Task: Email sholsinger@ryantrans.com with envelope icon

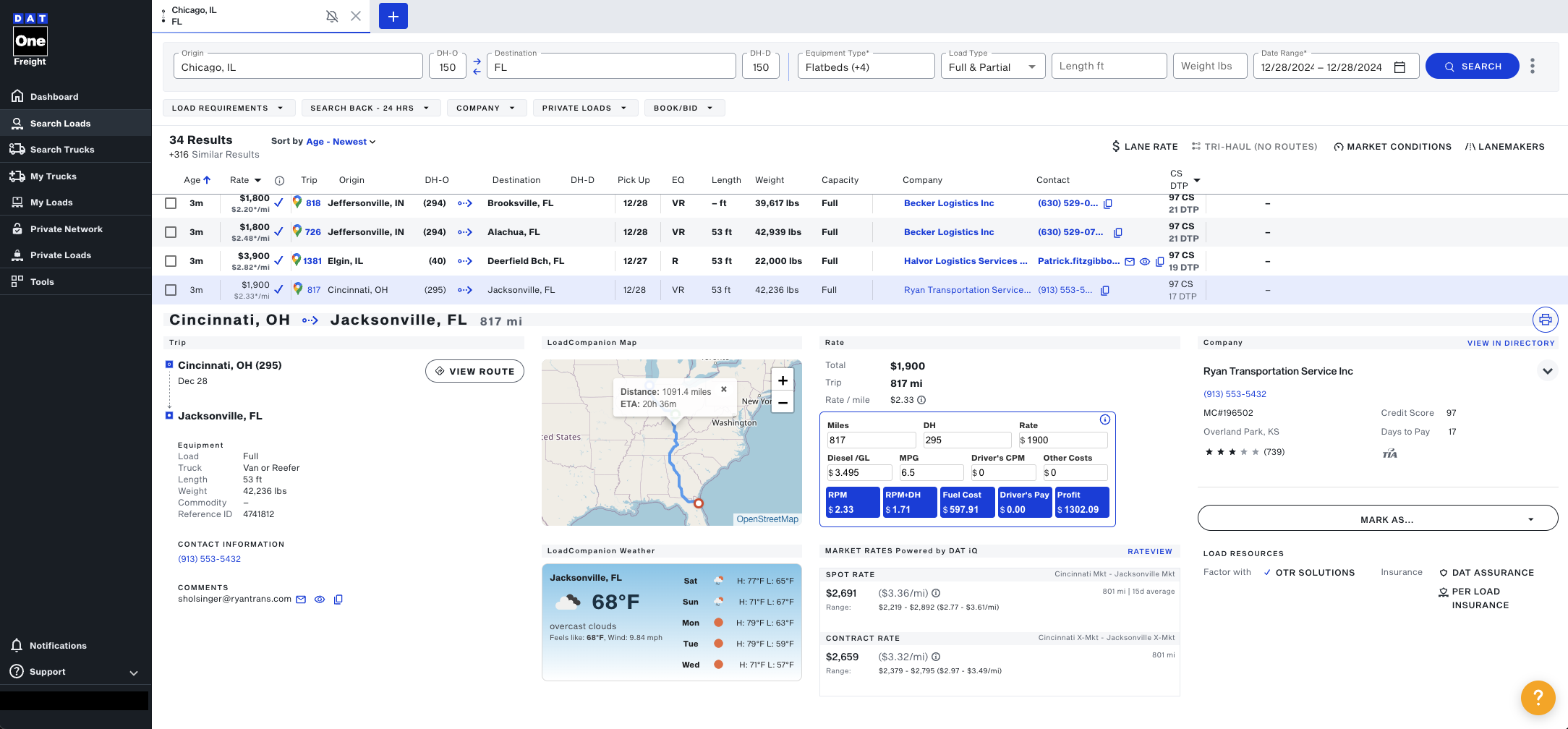Action: [x=301, y=600]
